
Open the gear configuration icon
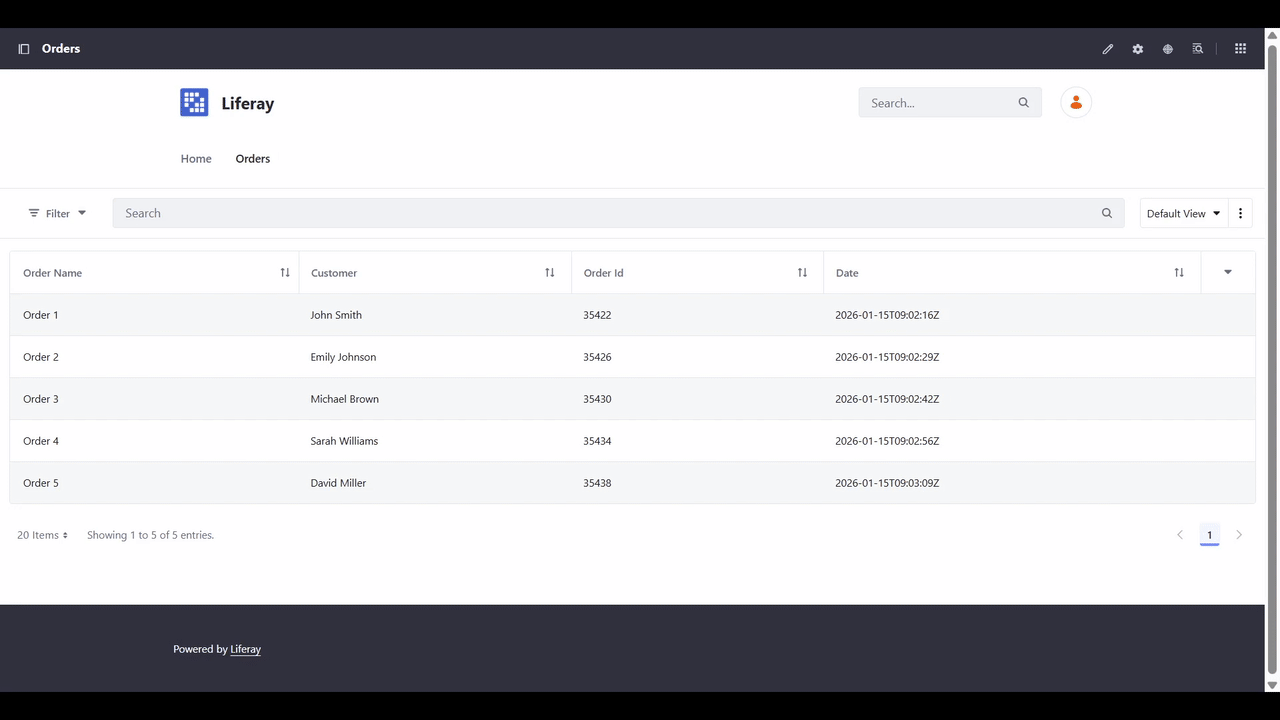click(x=1138, y=49)
